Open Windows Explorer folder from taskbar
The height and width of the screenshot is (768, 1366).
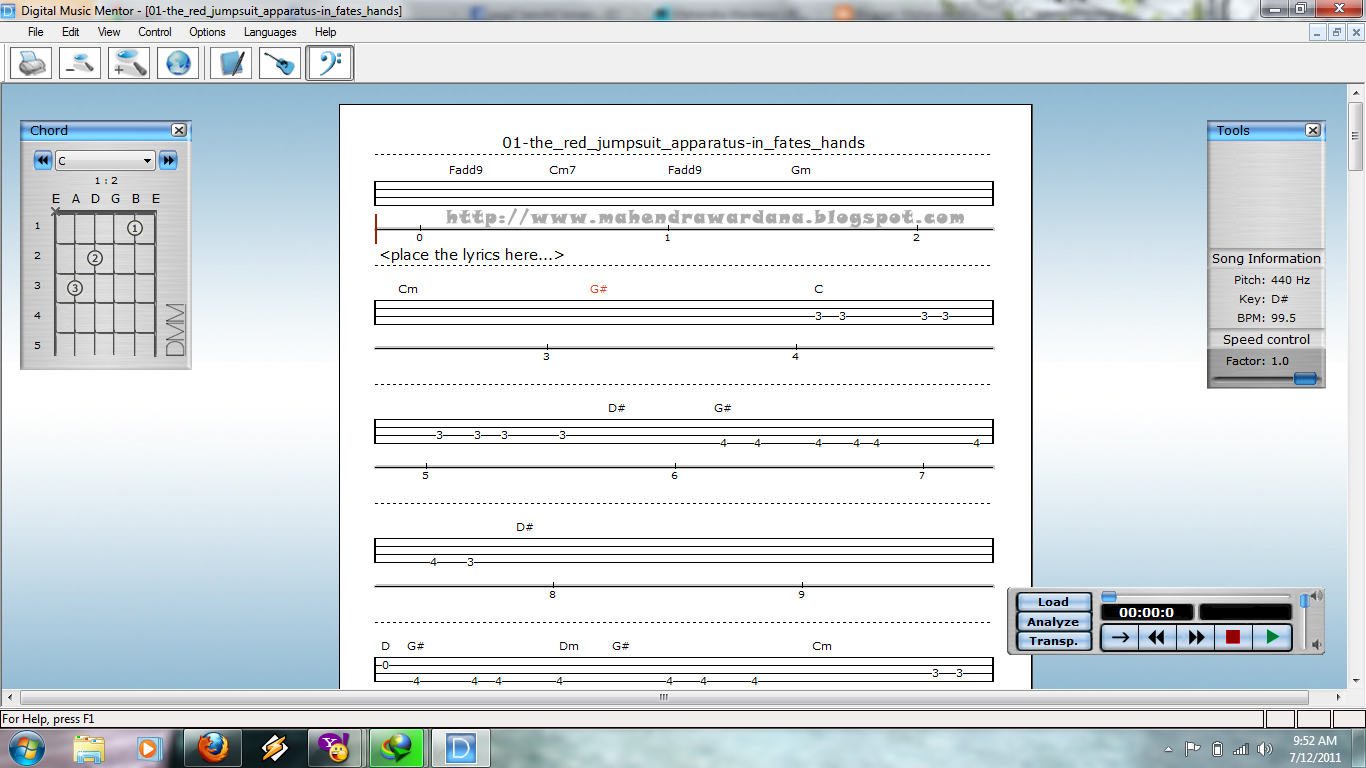point(89,747)
